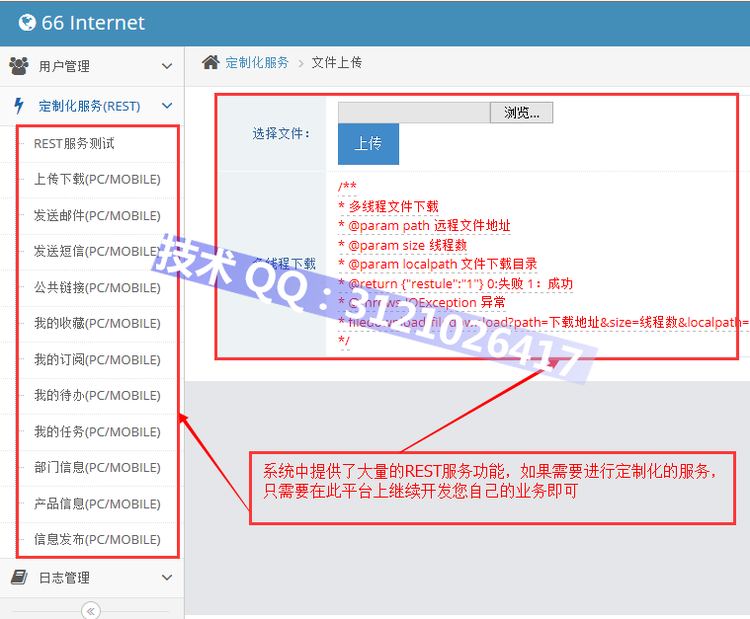Open 日志管理 menu section
Image resolution: width=750 pixels, height=619 pixels.
[92, 577]
